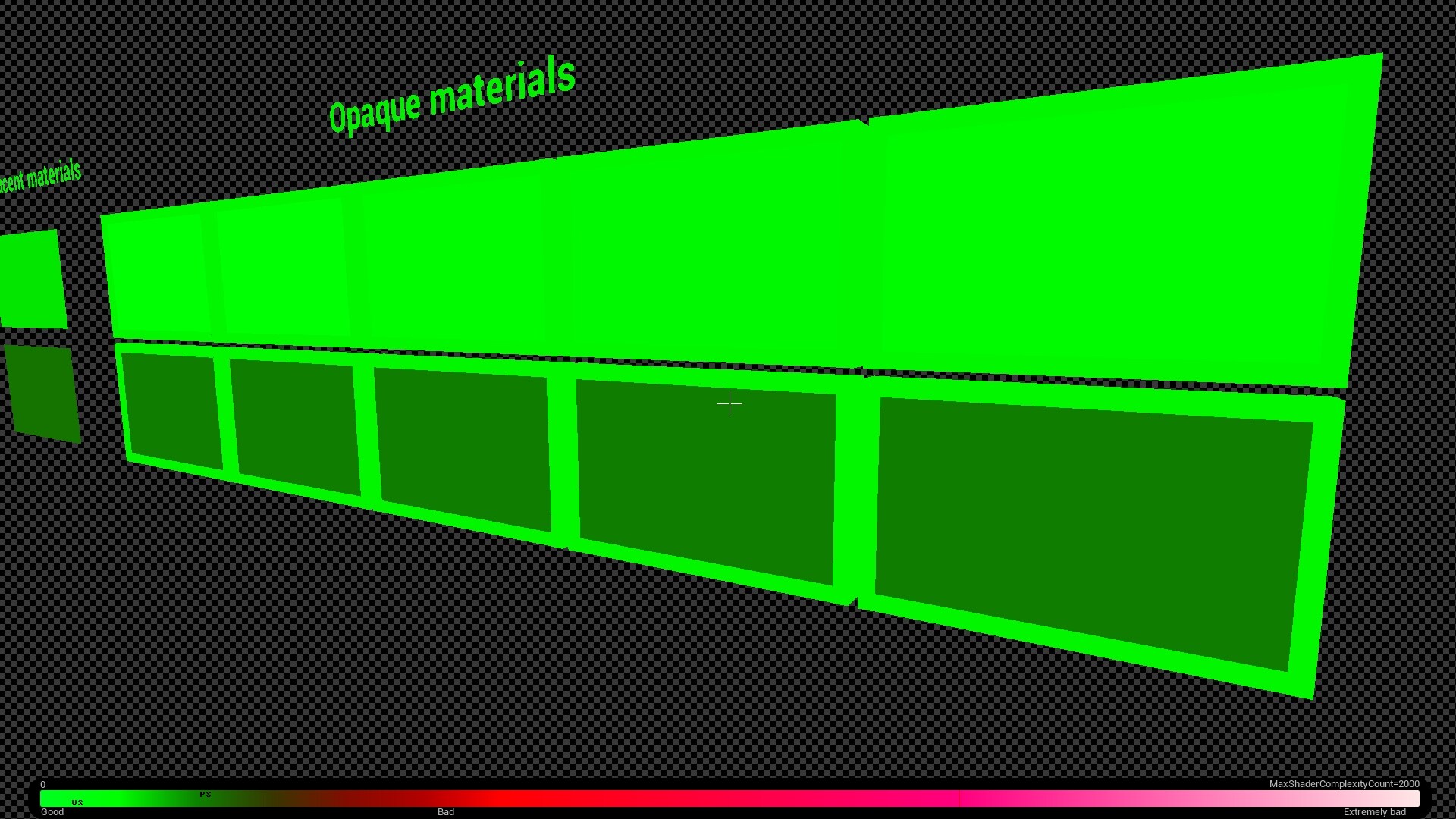Click the 'PS' marker on complexity bar
The height and width of the screenshot is (819, 1456).
click(206, 794)
